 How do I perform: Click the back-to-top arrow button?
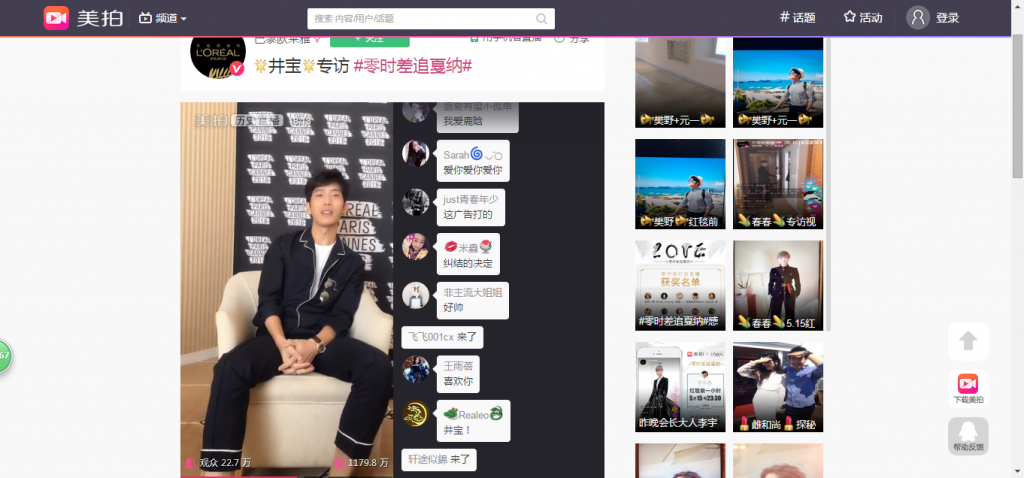pyautogui.click(x=968, y=342)
